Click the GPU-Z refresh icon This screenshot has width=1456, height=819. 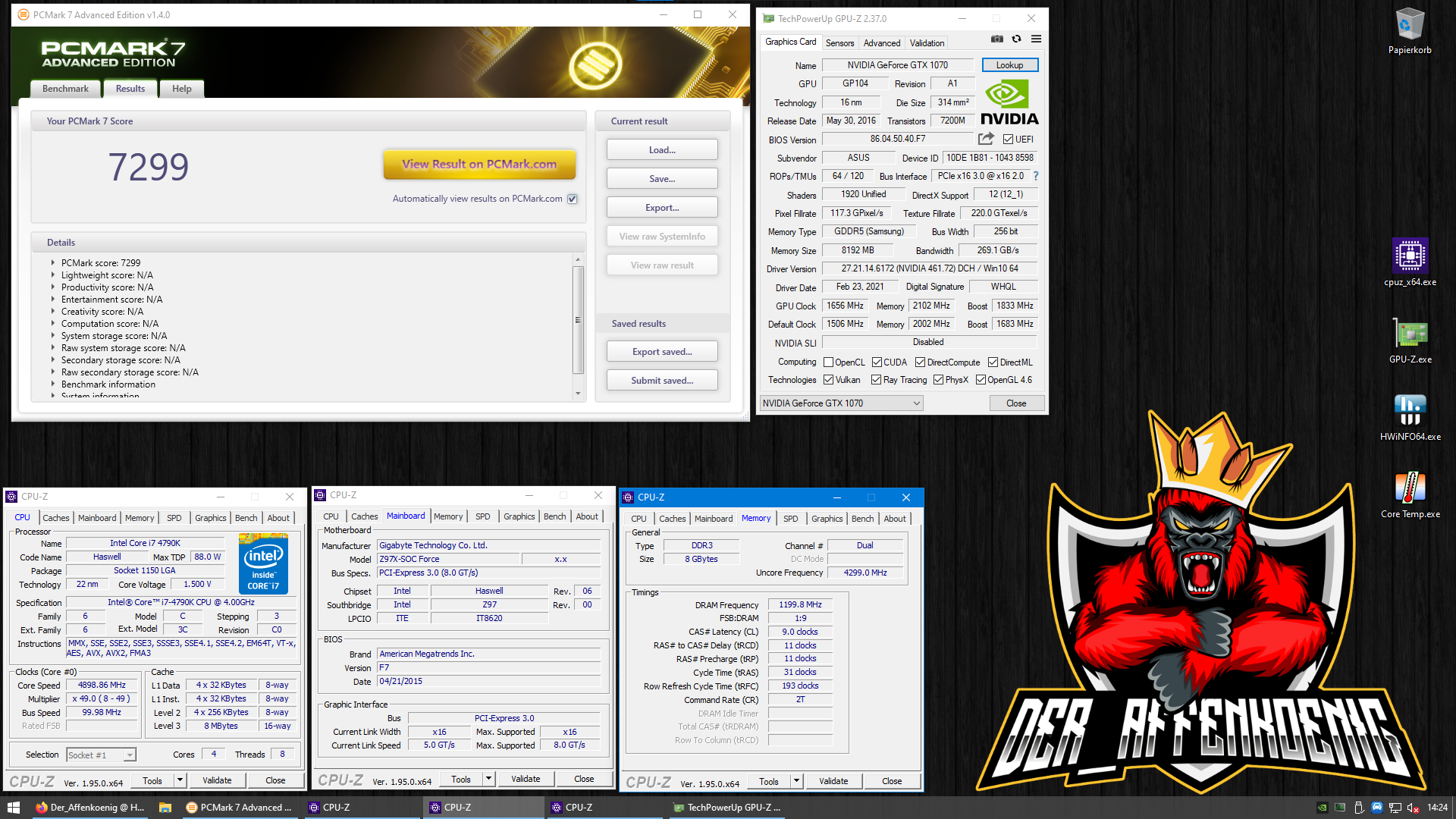pyautogui.click(x=1016, y=39)
